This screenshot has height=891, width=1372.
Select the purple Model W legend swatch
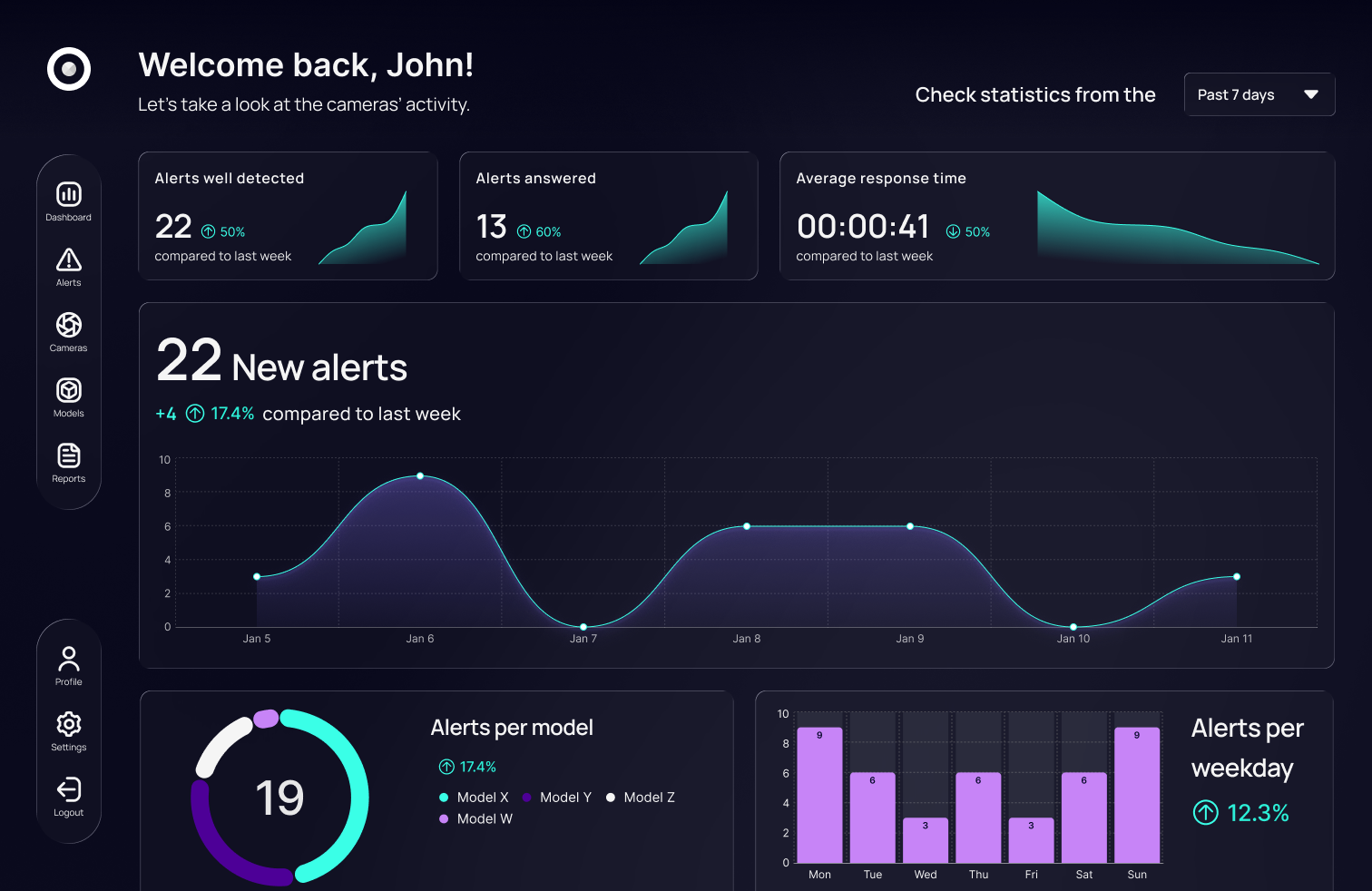pyautogui.click(x=445, y=818)
